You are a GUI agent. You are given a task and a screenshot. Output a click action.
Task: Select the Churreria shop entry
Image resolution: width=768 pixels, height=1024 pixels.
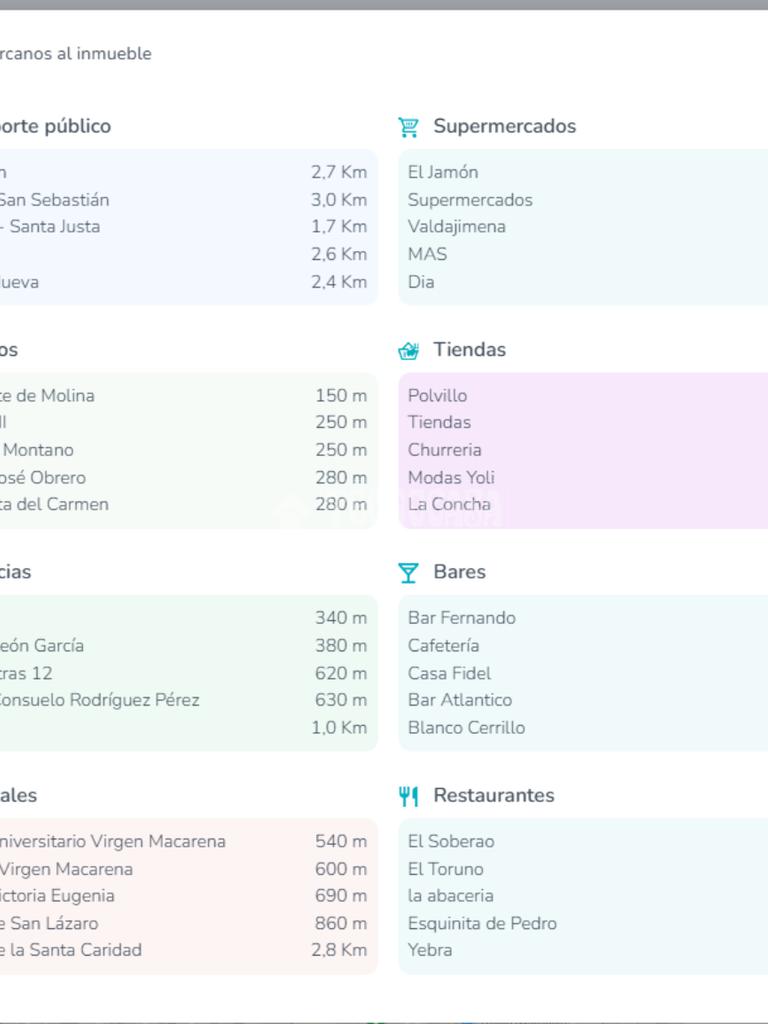coord(444,450)
